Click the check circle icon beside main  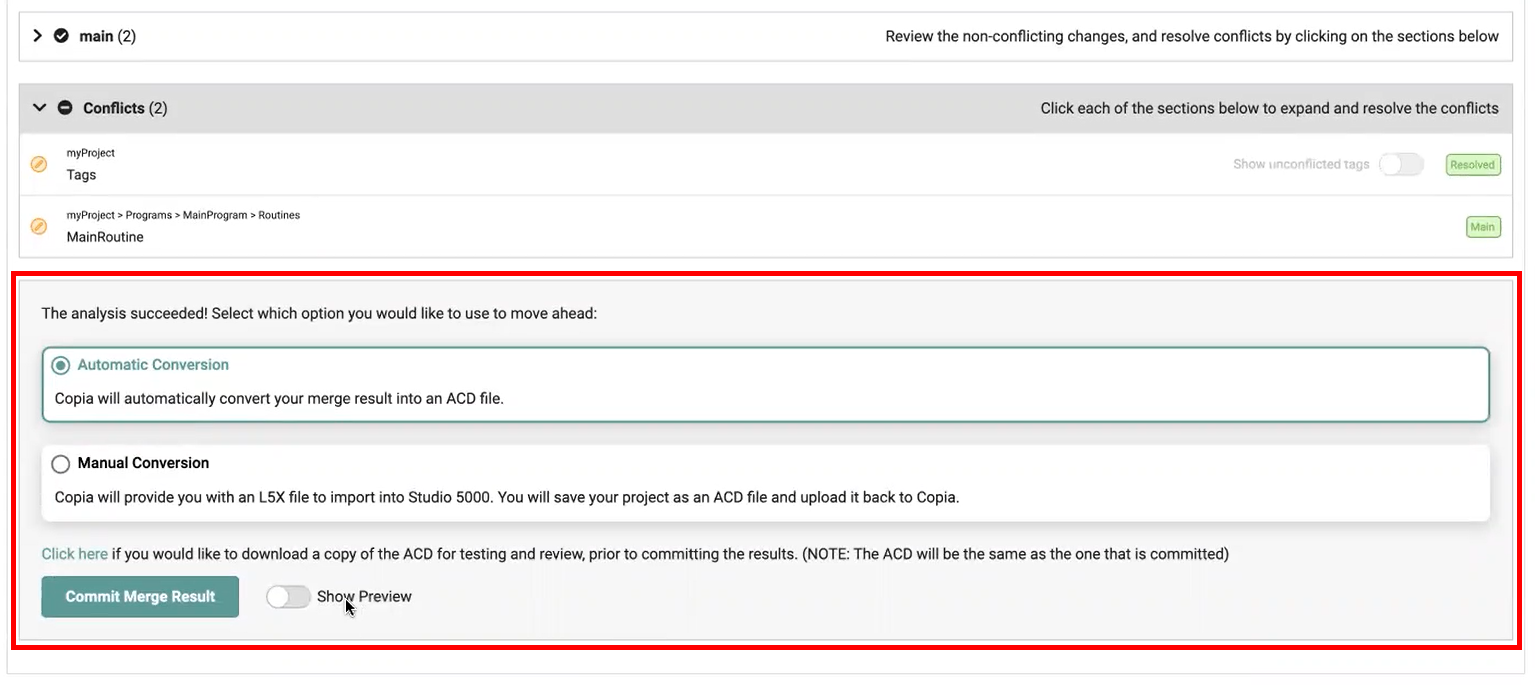coord(61,36)
